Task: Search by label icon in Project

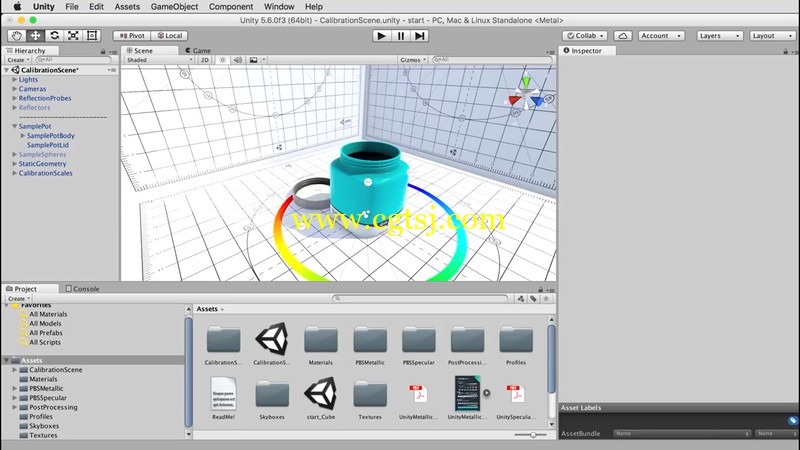Action: coord(533,298)
